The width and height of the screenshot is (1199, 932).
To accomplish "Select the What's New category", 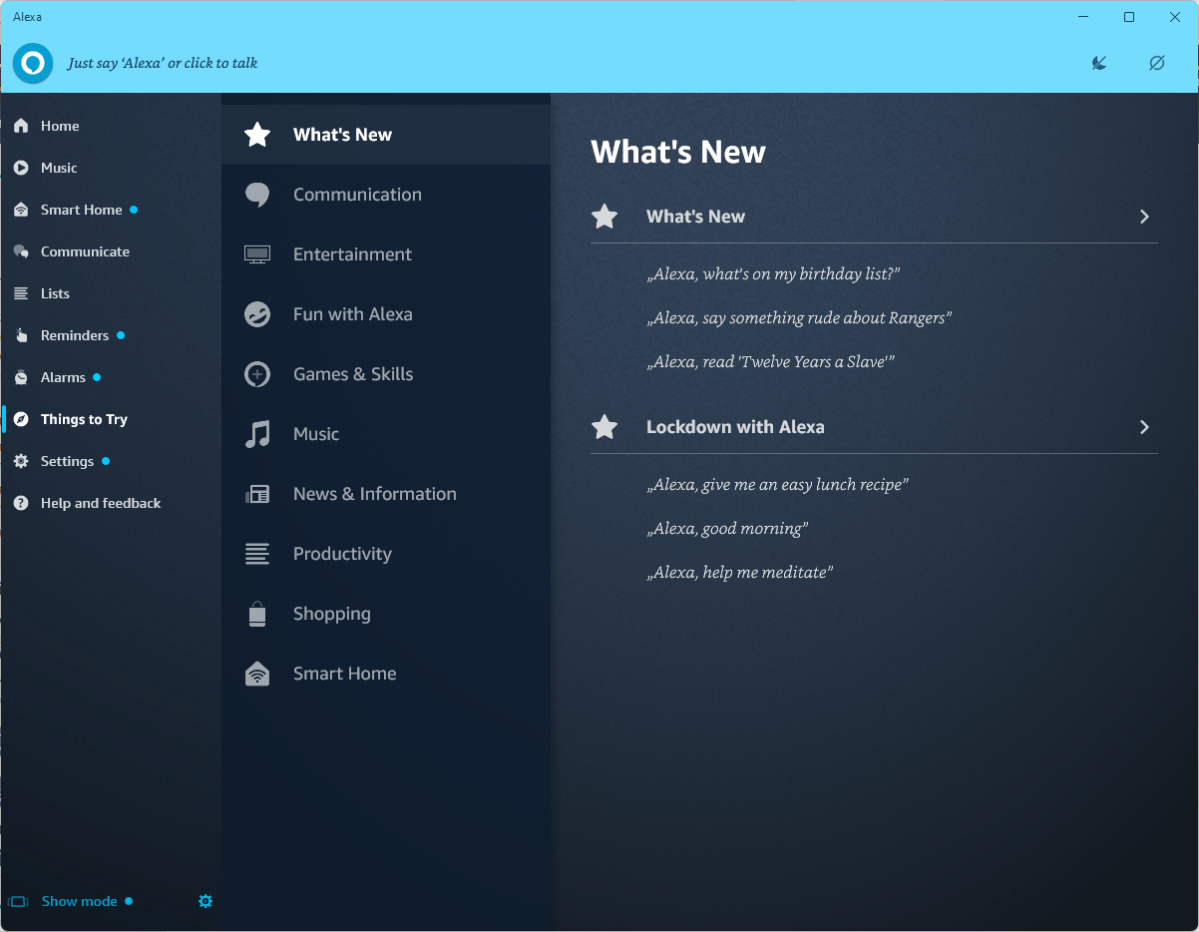I will pyautogui.click(x=386, y=135).
